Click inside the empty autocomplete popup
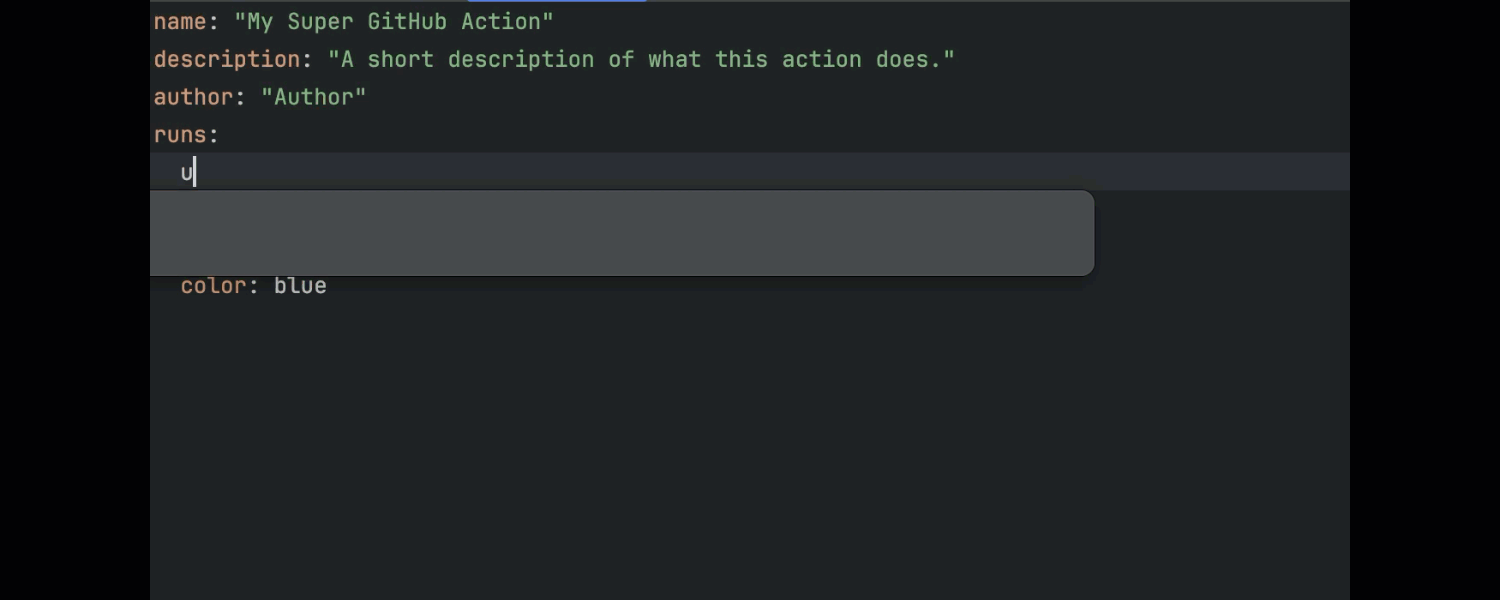The image size is (1500, 600). (620, 233)
